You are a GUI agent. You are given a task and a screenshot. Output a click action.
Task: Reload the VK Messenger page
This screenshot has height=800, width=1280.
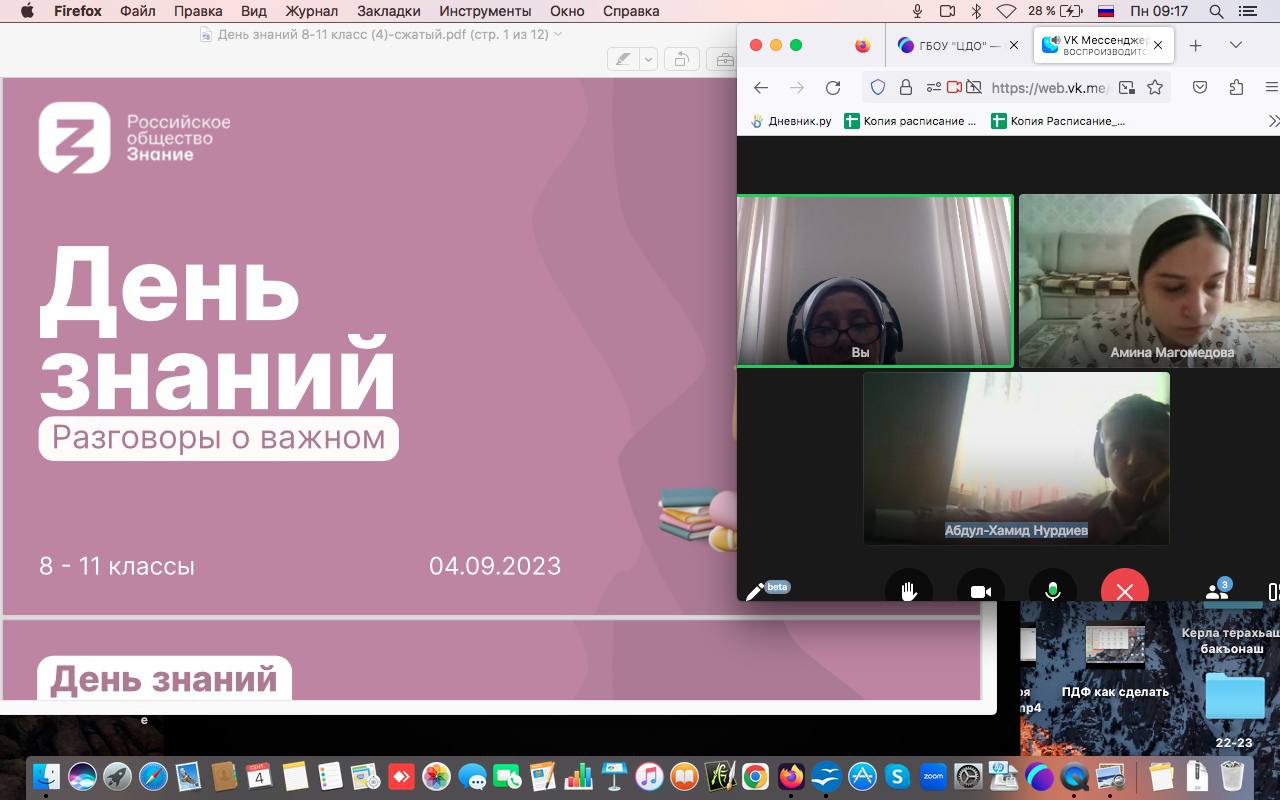pyautogui.click(x=832, y=88)
